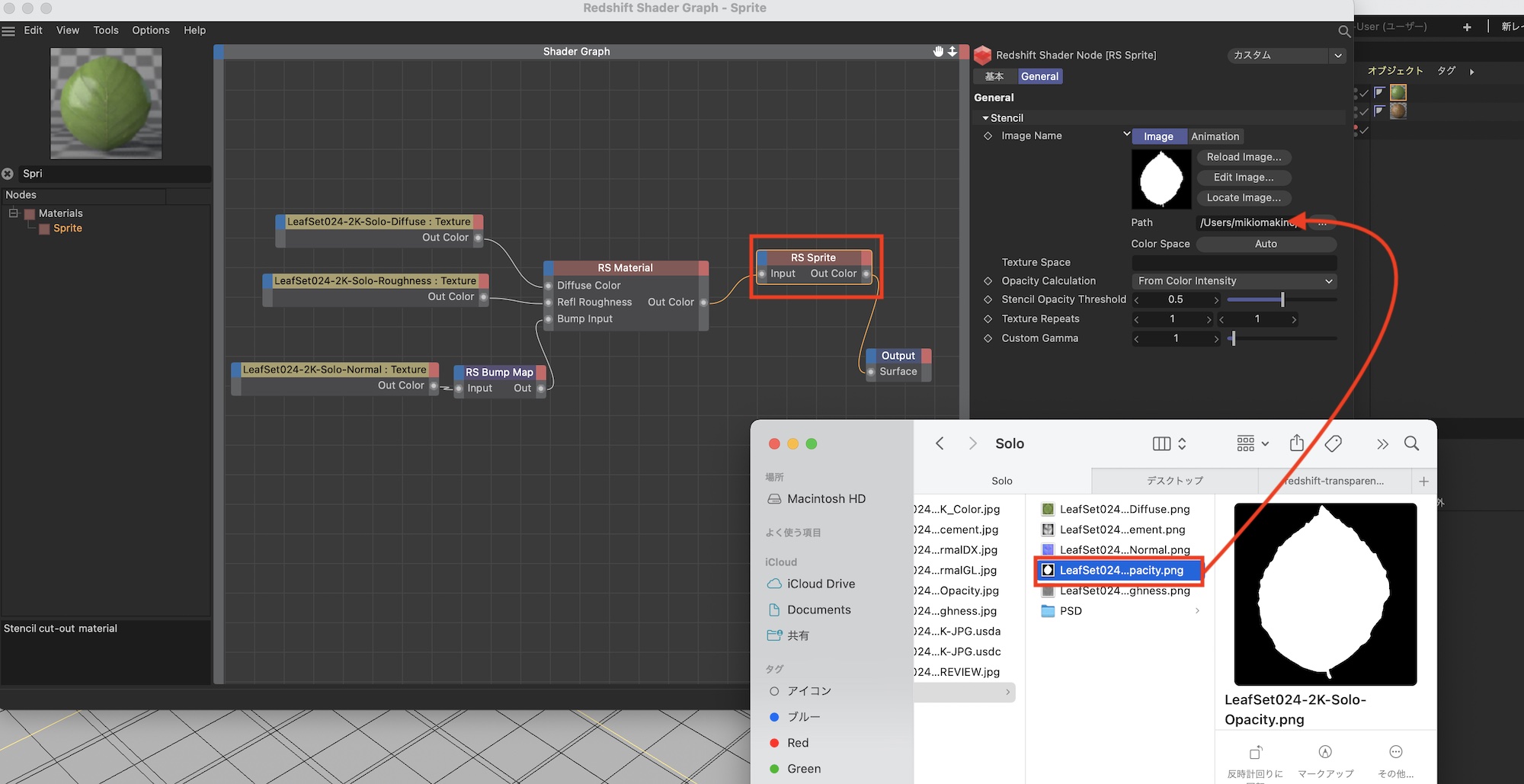Click the Finder tag icon
The image size is (1524, 784).
coord(1333,443)
